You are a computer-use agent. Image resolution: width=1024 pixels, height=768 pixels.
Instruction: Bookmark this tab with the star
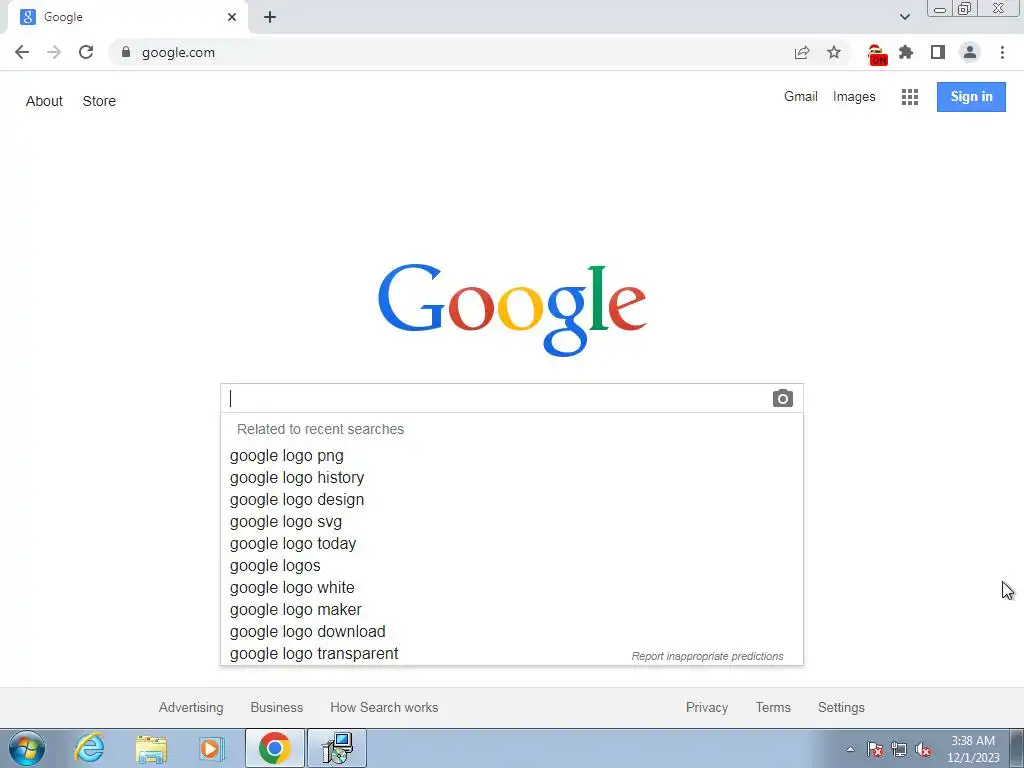(834, 52)
